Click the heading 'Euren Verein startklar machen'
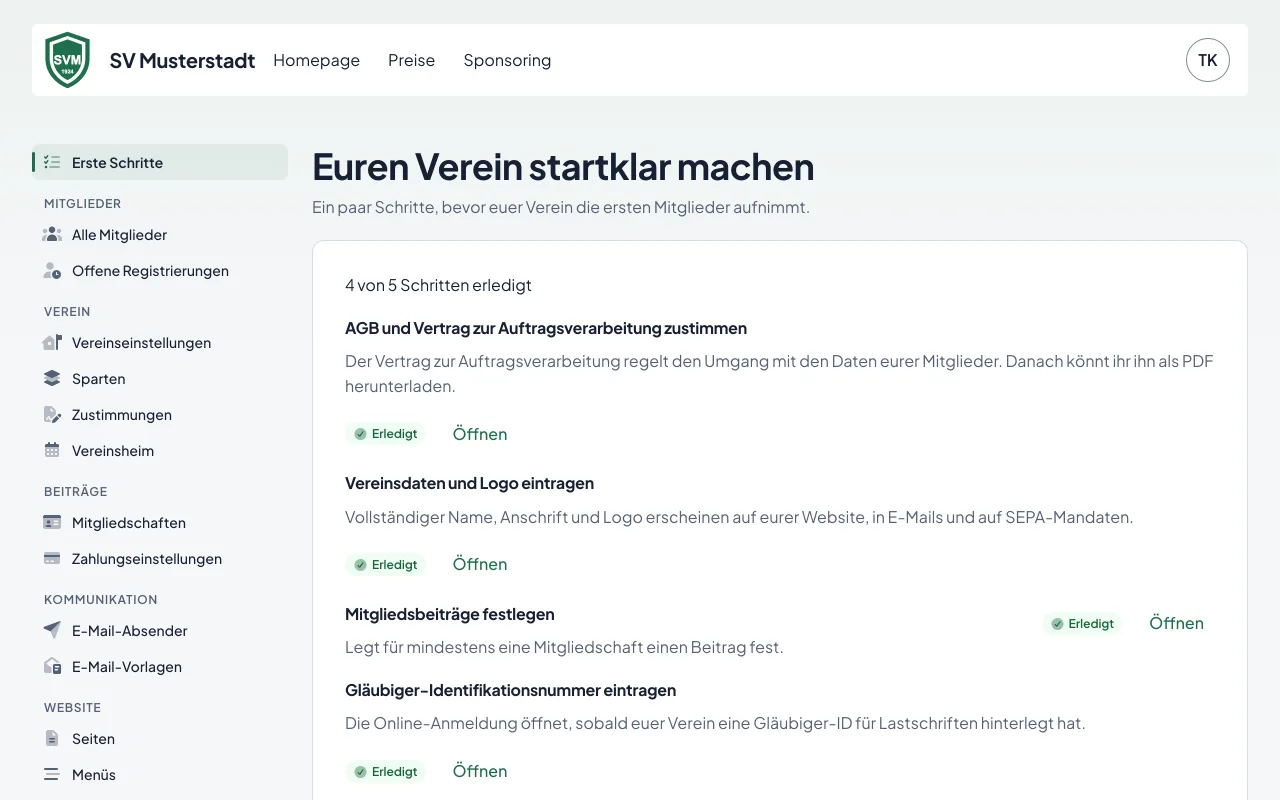1280x800 pixels. (x=563, y=167)
